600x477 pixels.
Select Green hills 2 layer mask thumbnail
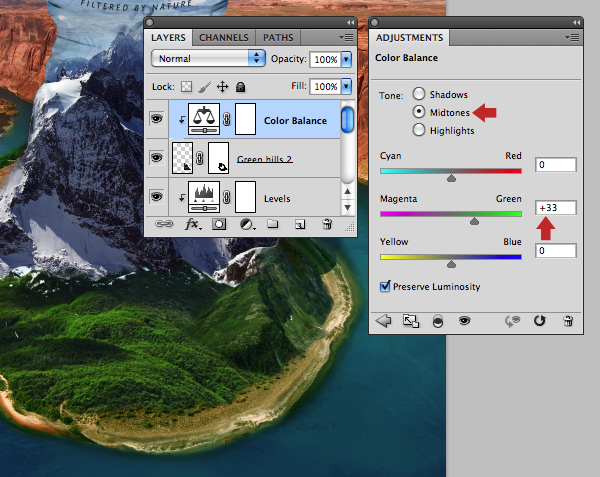tap(218, 158)
